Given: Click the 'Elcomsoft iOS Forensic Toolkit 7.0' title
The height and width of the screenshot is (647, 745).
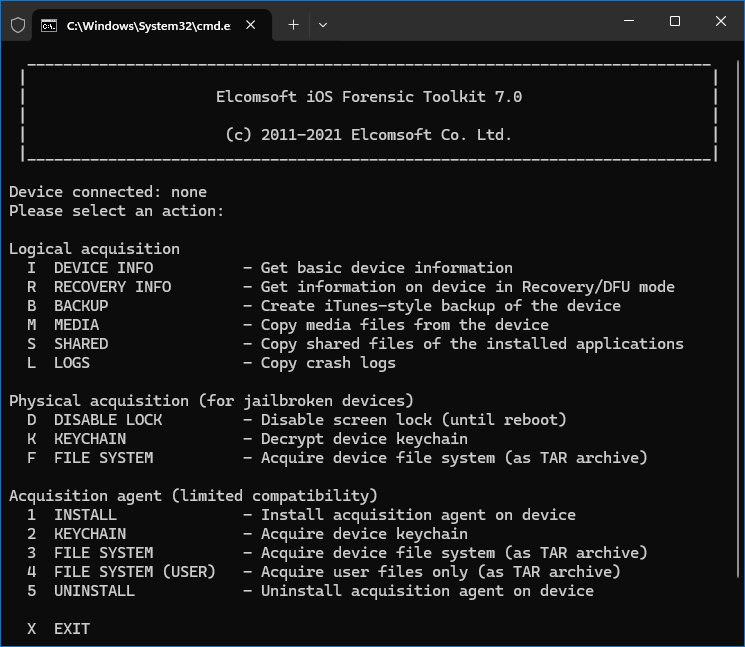Looking at the screenshot, I should point(369,97).
